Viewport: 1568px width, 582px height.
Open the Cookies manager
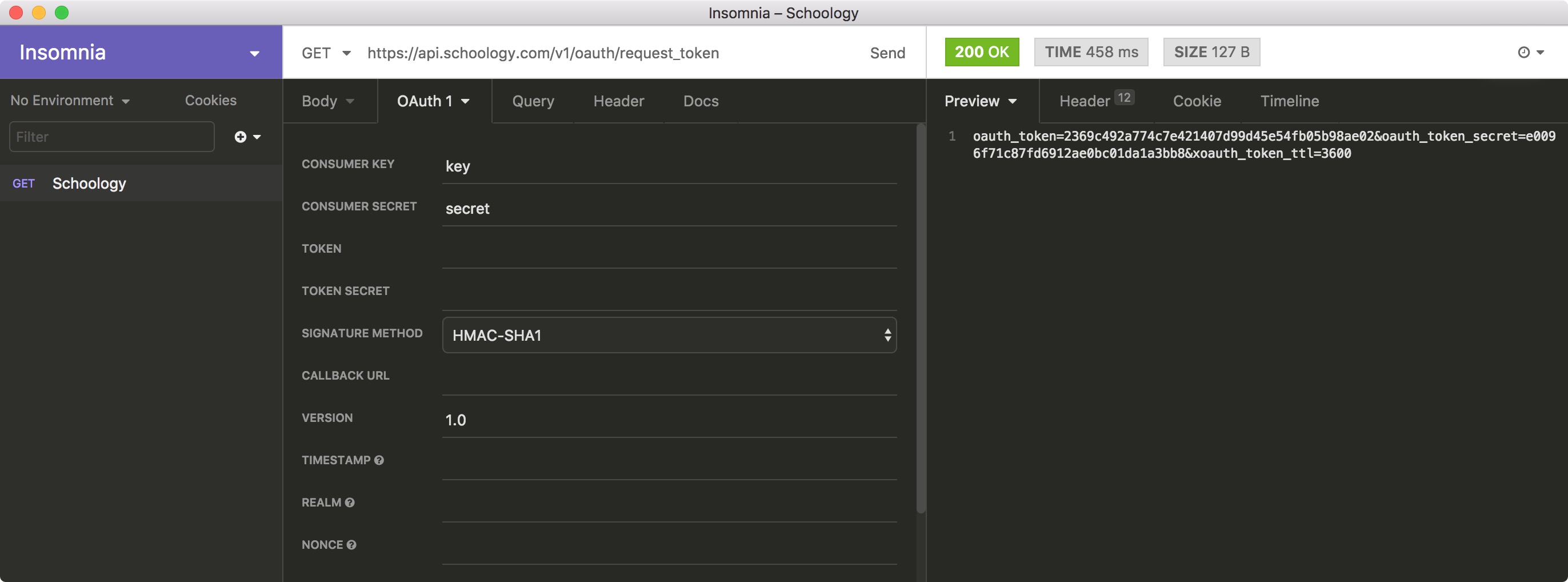coord(210,100)
